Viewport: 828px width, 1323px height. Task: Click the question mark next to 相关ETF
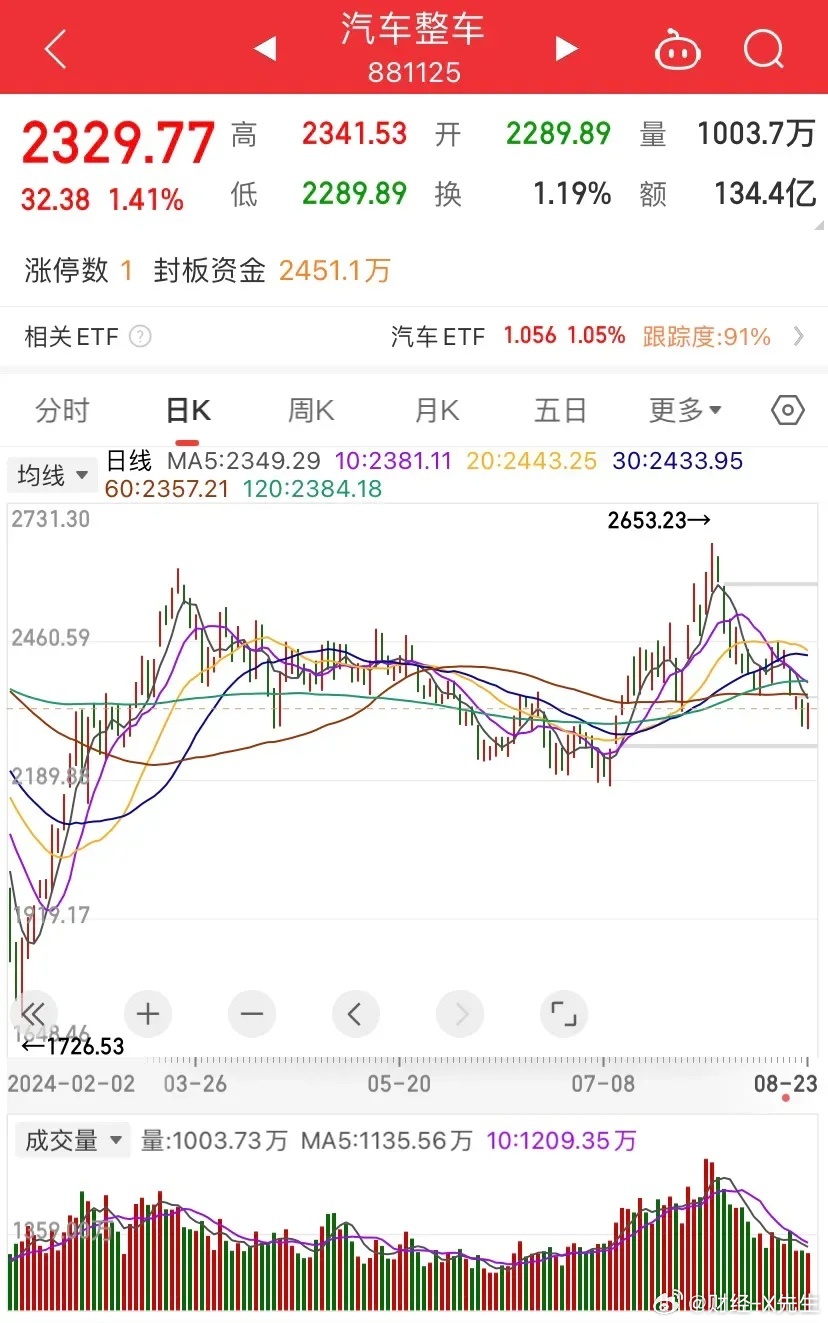pyautogui.click(x=141, y=336)
